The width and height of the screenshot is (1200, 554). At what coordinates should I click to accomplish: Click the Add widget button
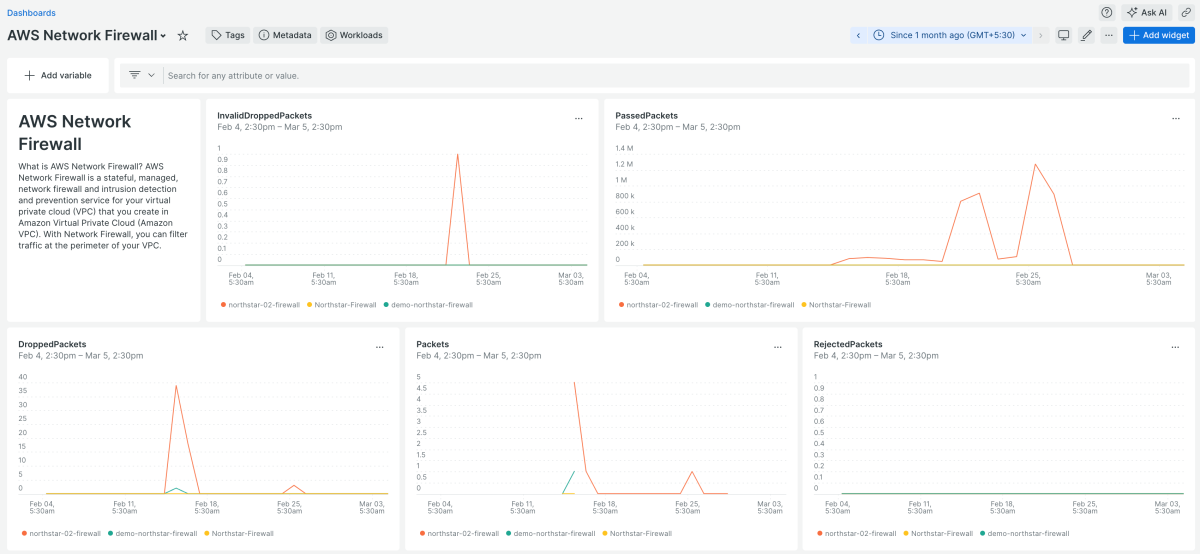[1159, 35]
